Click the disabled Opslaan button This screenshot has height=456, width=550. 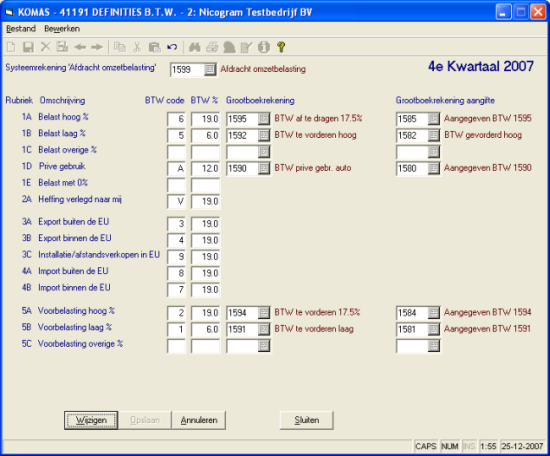click(145, 420)
